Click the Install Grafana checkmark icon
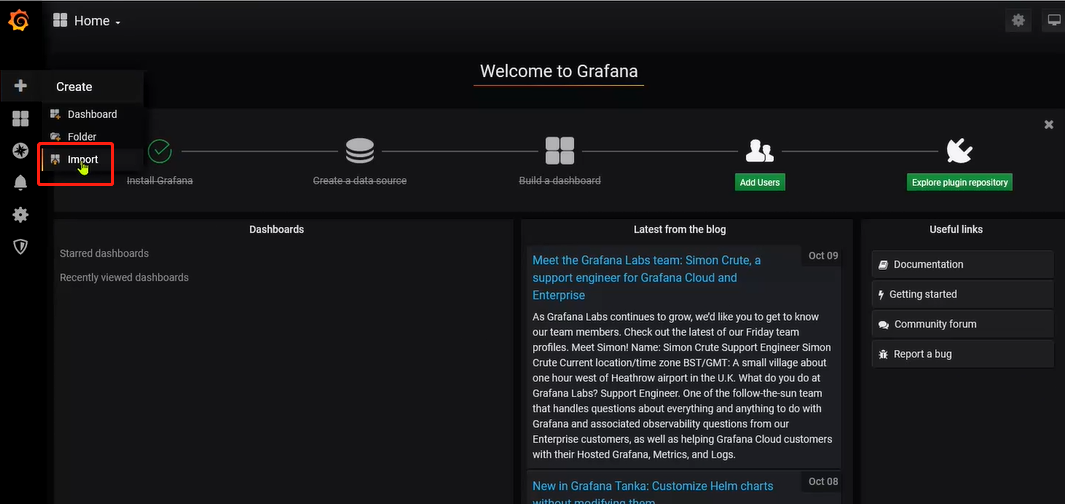Viewport: 1065px width, 504px height. (160, 151)
